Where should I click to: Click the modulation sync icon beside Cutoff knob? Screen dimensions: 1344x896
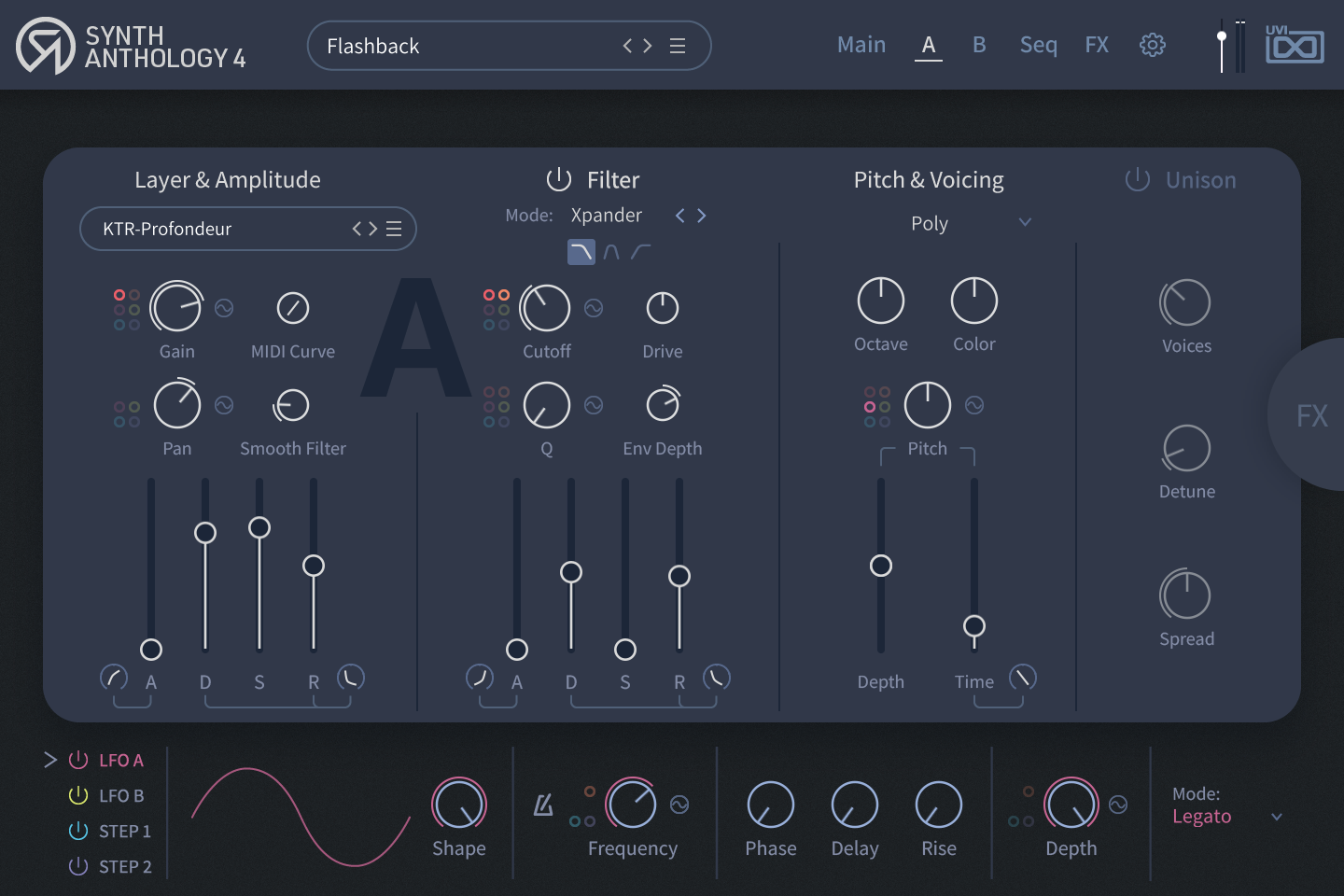click(x=595, y=307)
